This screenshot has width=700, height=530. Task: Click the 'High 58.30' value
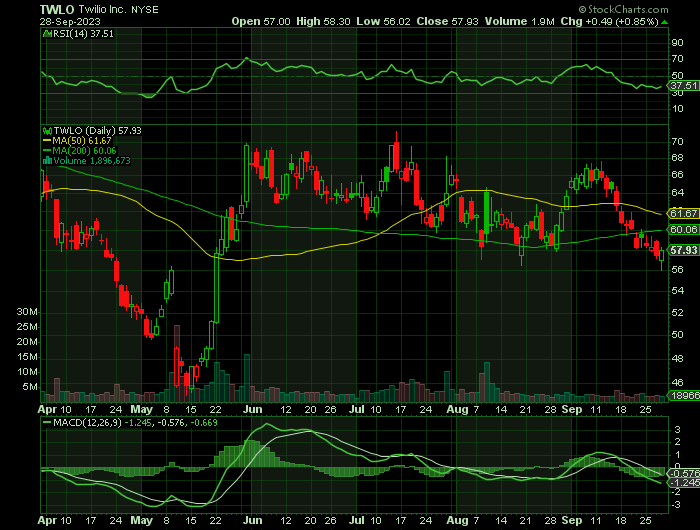click(x=323, y=21)
